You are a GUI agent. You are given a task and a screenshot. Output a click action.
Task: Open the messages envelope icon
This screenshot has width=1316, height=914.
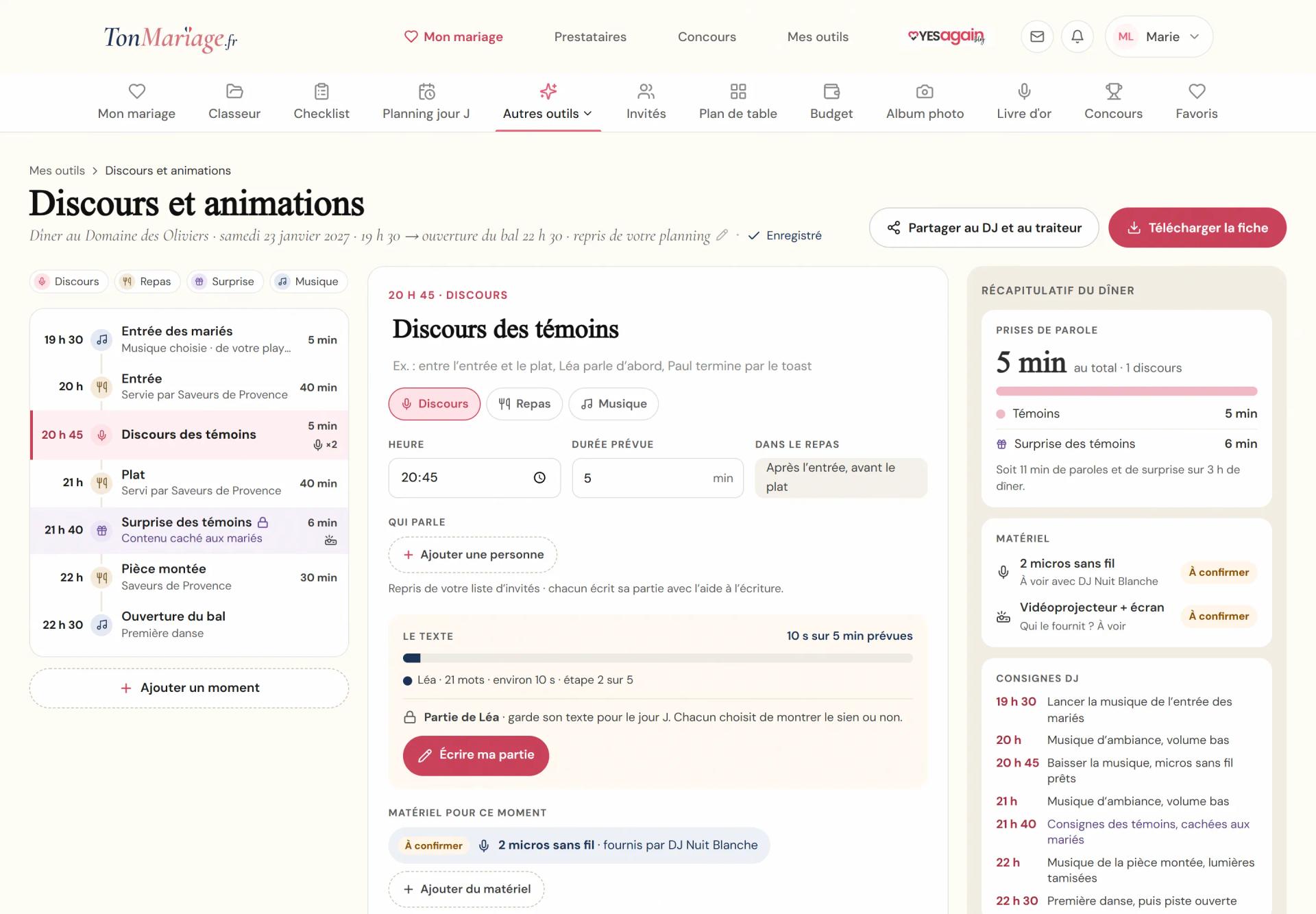point(1037,36)
